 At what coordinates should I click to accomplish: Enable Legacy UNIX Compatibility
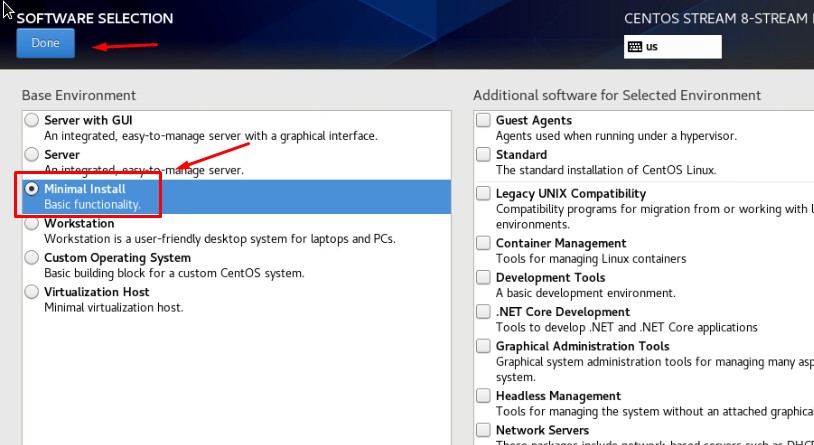pyautogui.click(x=484, y=194)
